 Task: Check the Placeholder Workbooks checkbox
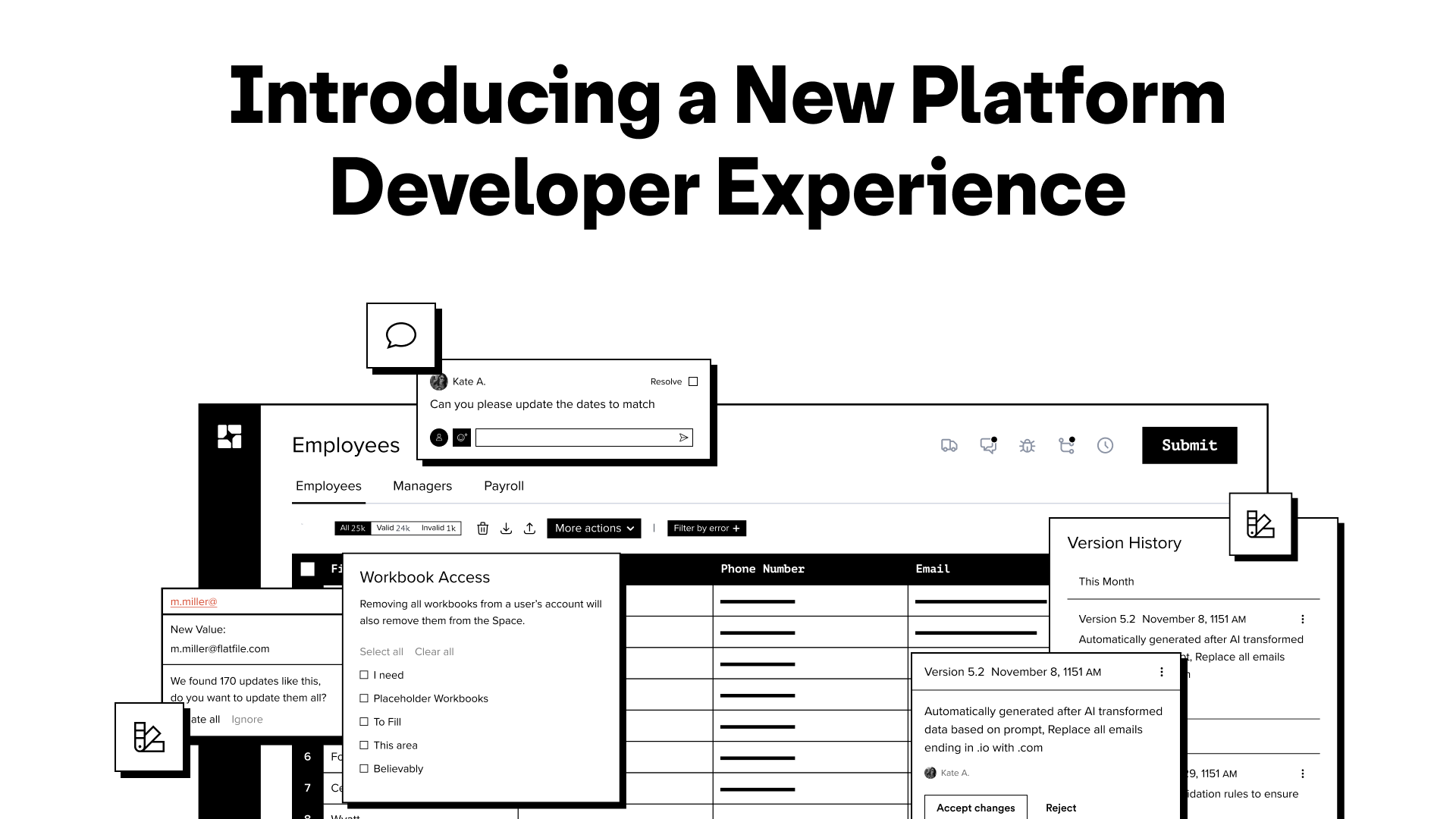(364, 698)
